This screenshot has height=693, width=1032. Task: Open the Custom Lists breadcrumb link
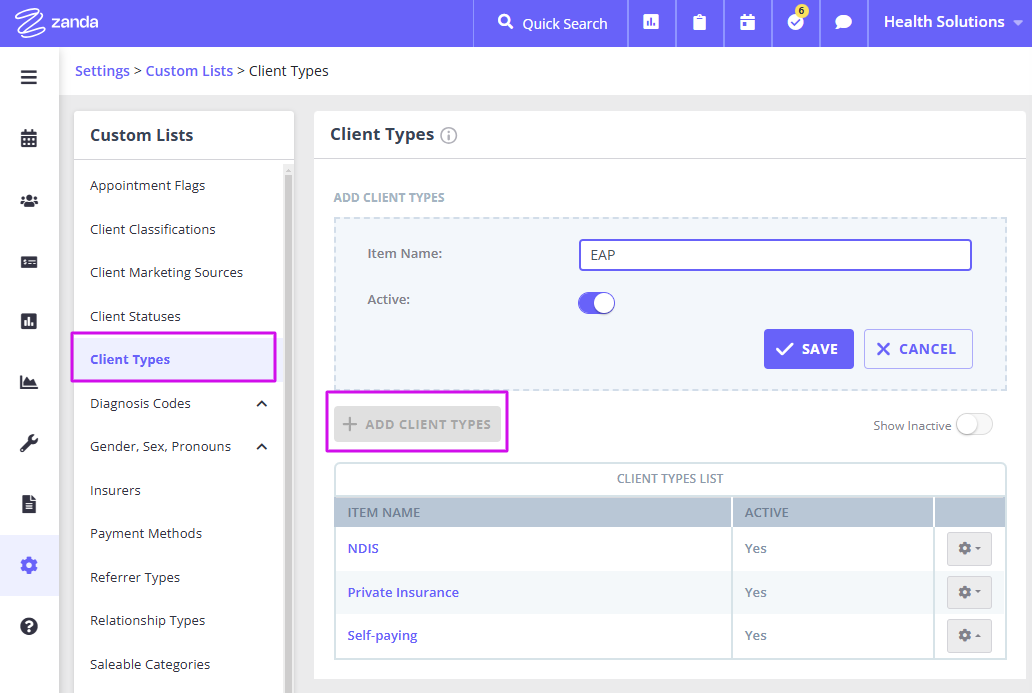pyautogui.click(x=189, y=71)
